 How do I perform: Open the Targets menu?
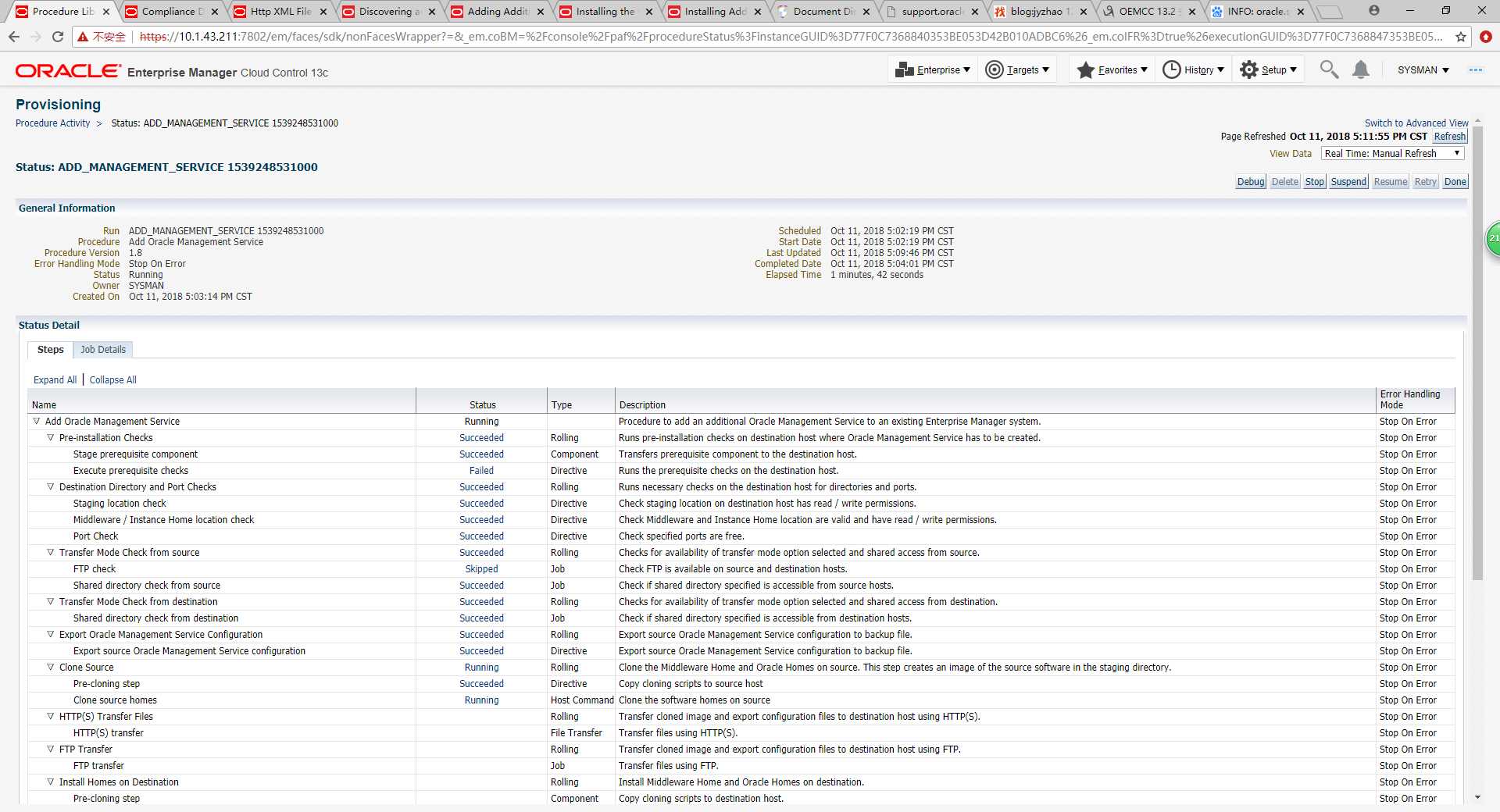(x=1016, y=69)
